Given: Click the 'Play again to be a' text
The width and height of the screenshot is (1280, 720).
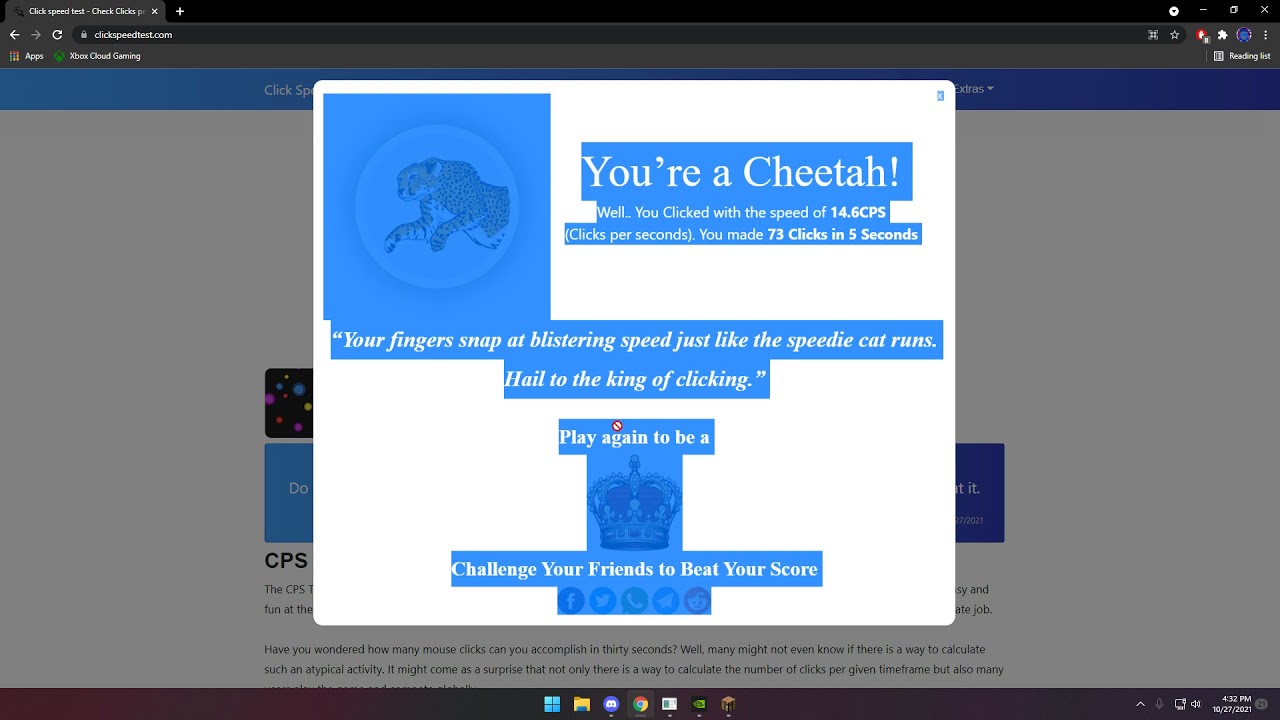Looking at the screenshot, I should click(x=634, y=437).
